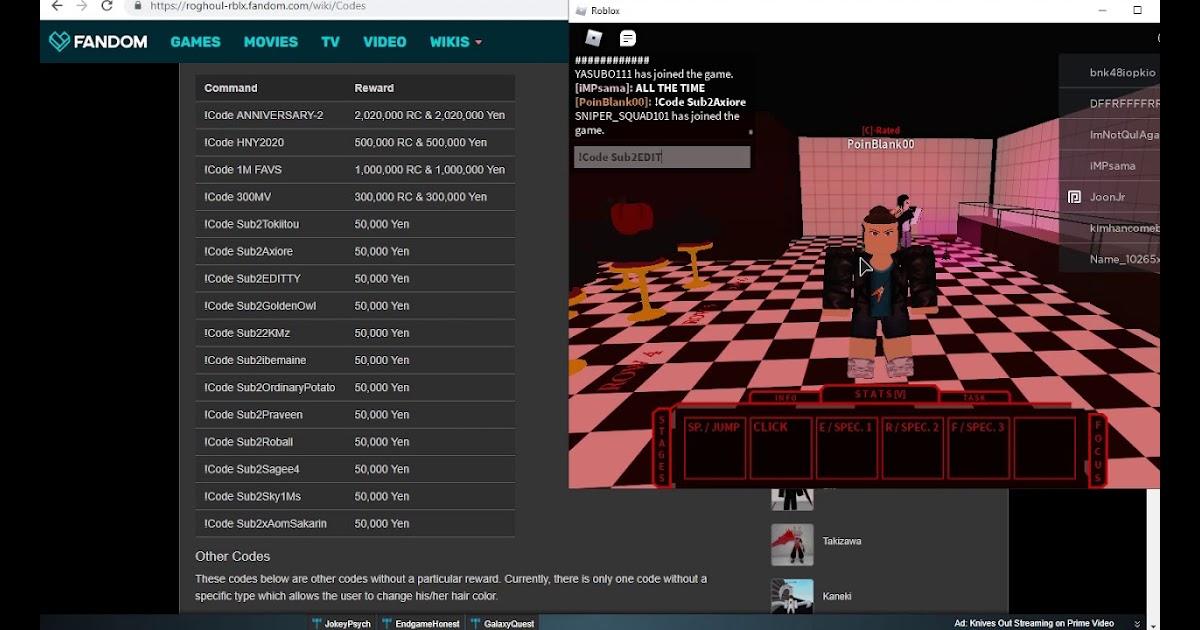
Task: Open the Kaneki thumbnail image
Action: [792, 597]
